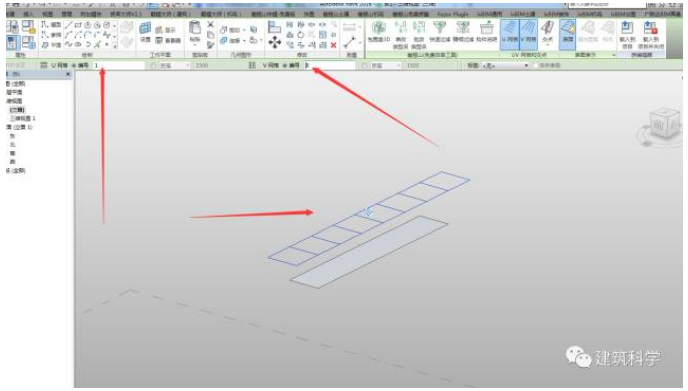688x391 pixels.
Task: Select the Move tool four-arrow icon
Action: point(275,42)
